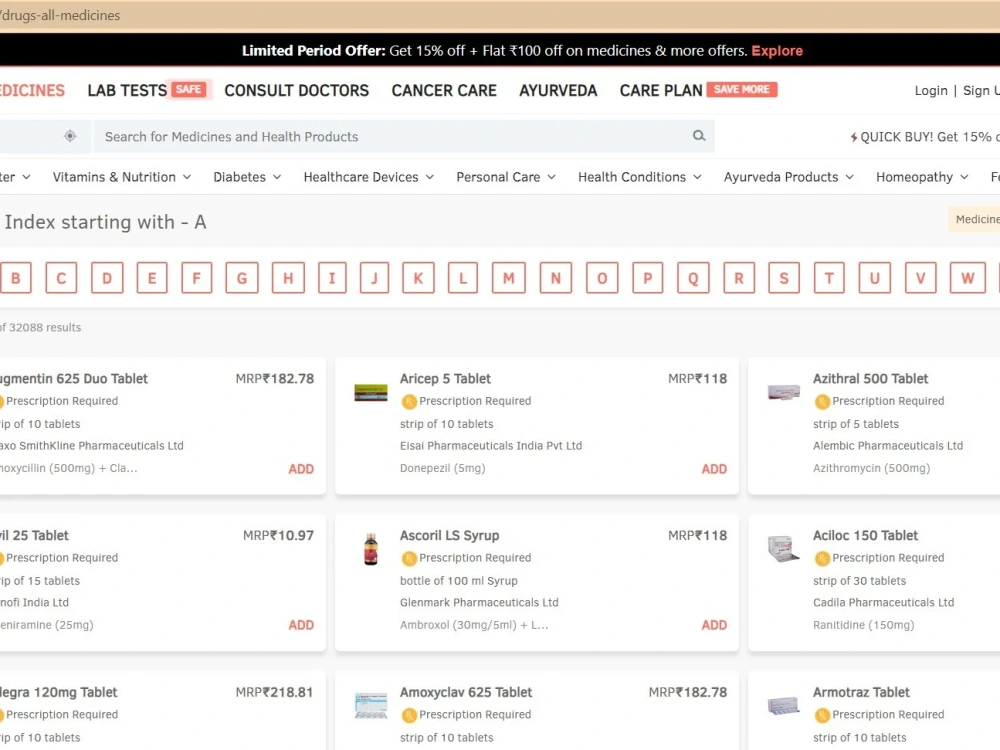Click the lightning Quick Buy icon
The image size is (1000, 750).
[853, 137]
